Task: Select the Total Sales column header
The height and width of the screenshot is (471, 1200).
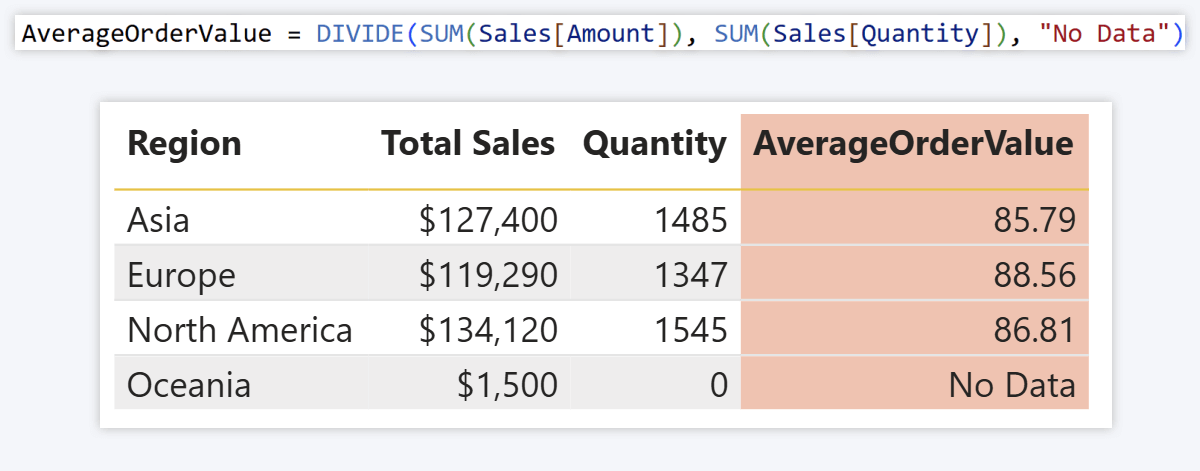Action: 468,144
